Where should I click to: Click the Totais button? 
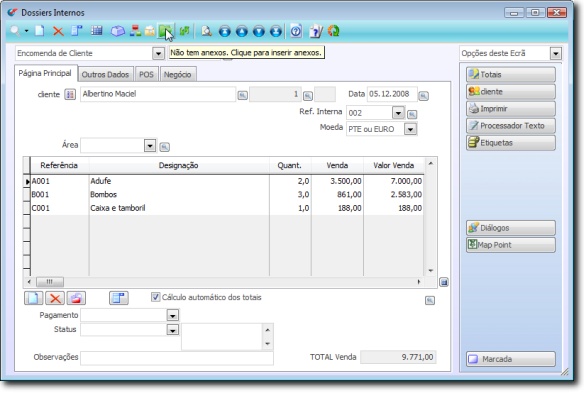(511, 75)
